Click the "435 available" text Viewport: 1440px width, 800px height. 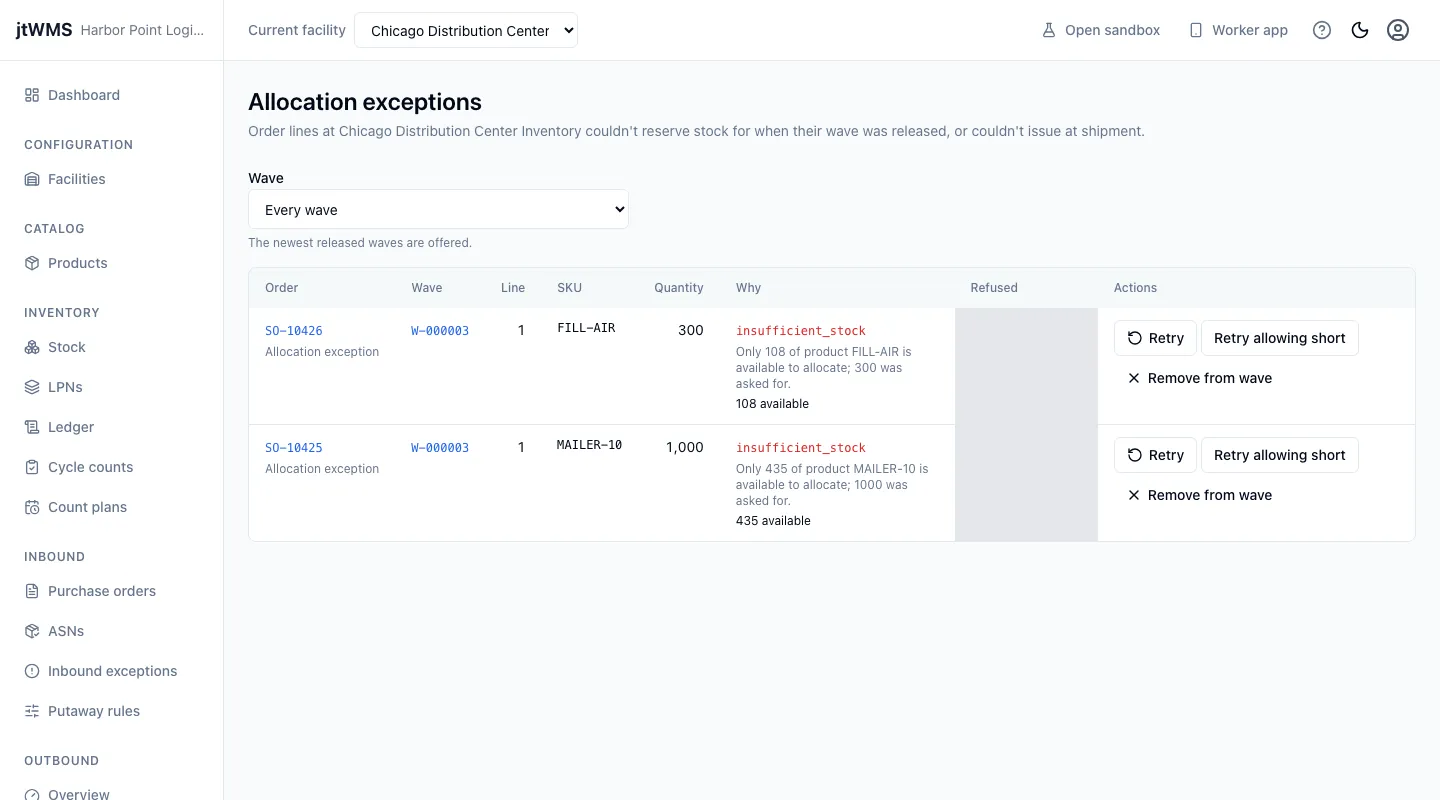[773, 521]
